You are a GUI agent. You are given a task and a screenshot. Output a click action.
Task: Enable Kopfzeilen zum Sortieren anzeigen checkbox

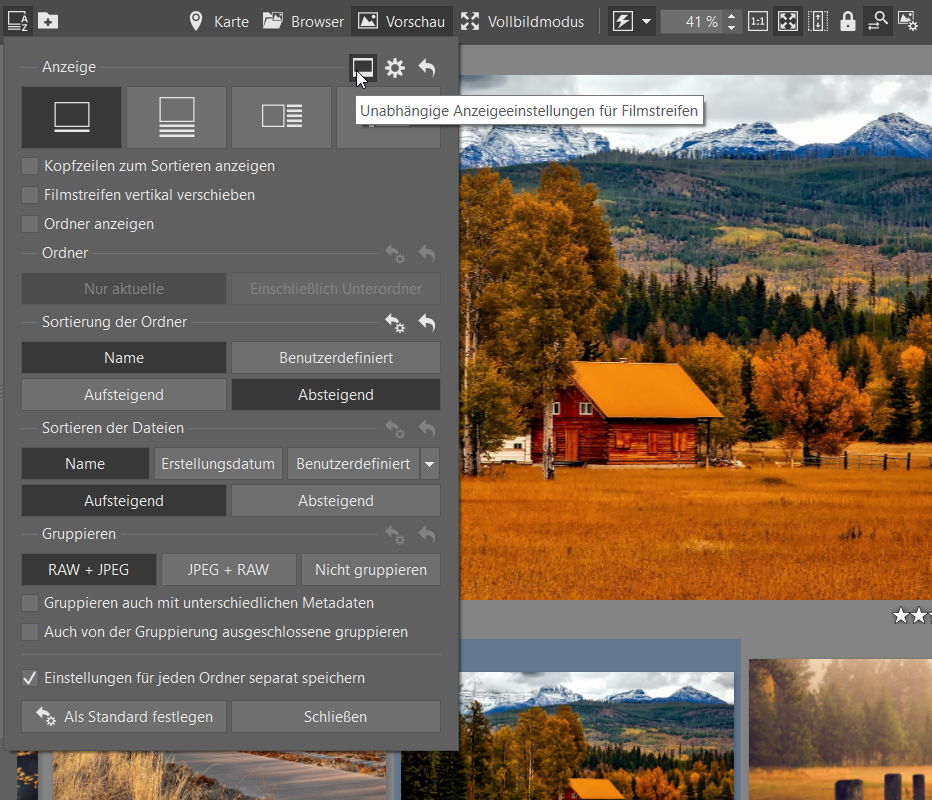30,166
